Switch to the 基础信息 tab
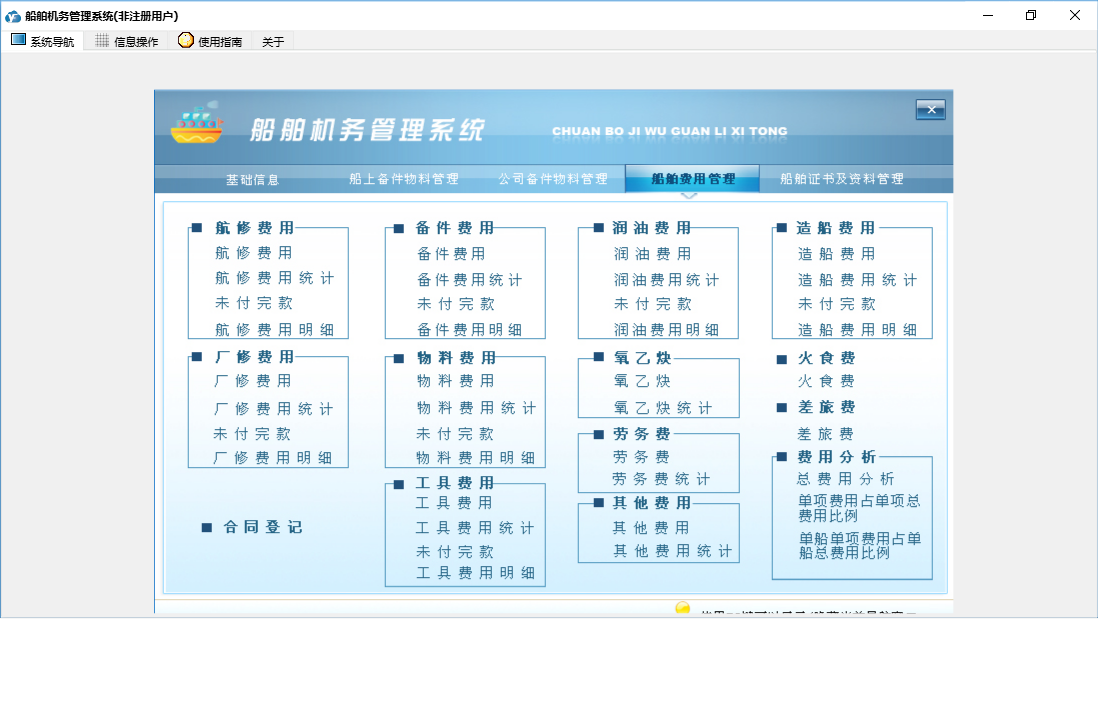This screenshot has width=1098, height=713. click(253, 180)
